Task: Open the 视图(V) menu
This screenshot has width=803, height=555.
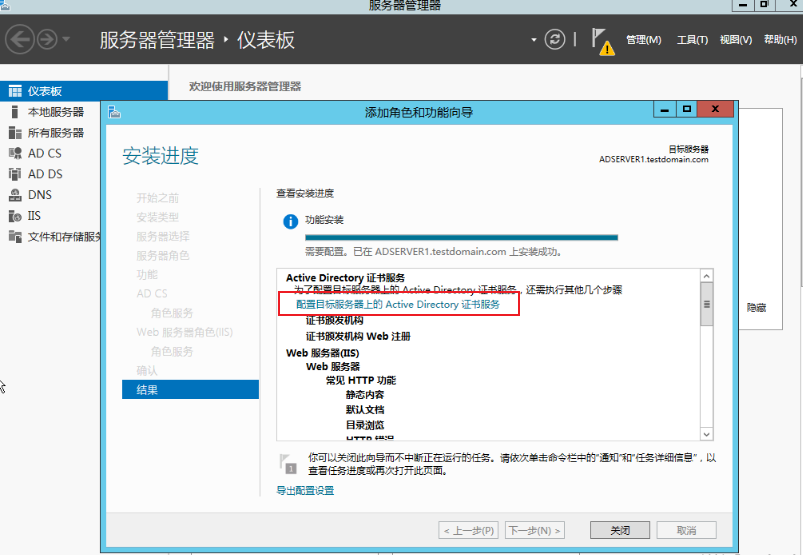Action: coord(735,39)
